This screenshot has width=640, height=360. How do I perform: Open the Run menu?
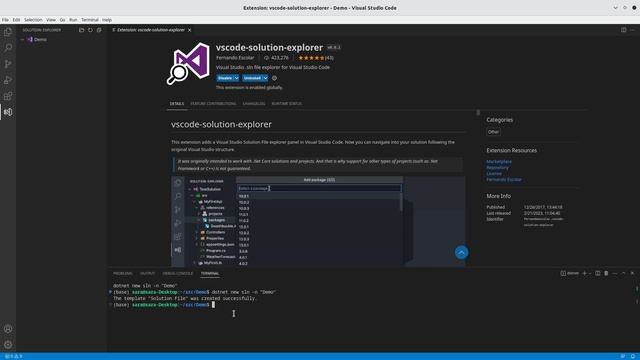(x=73, y=20)
